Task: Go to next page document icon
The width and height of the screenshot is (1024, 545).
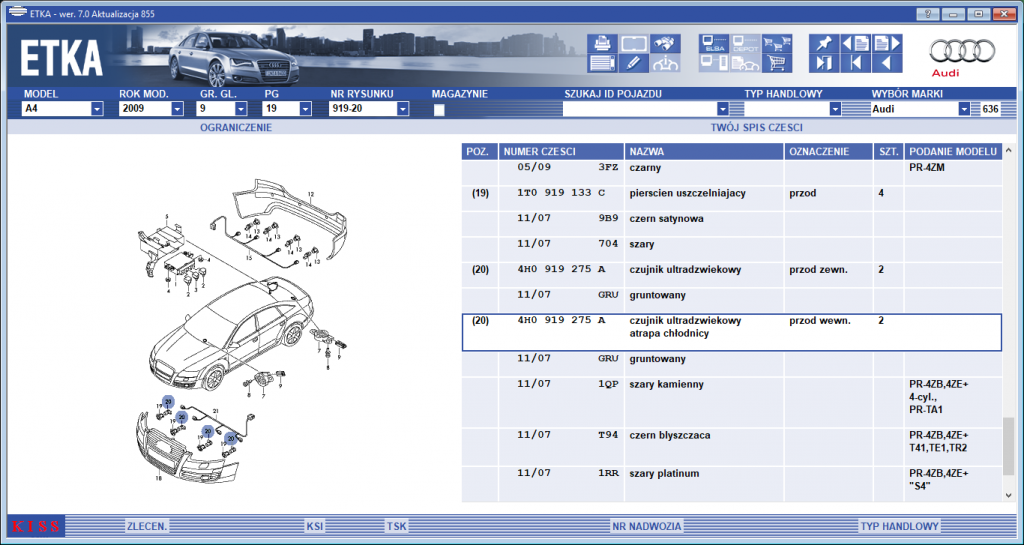Action: (888, 44)
